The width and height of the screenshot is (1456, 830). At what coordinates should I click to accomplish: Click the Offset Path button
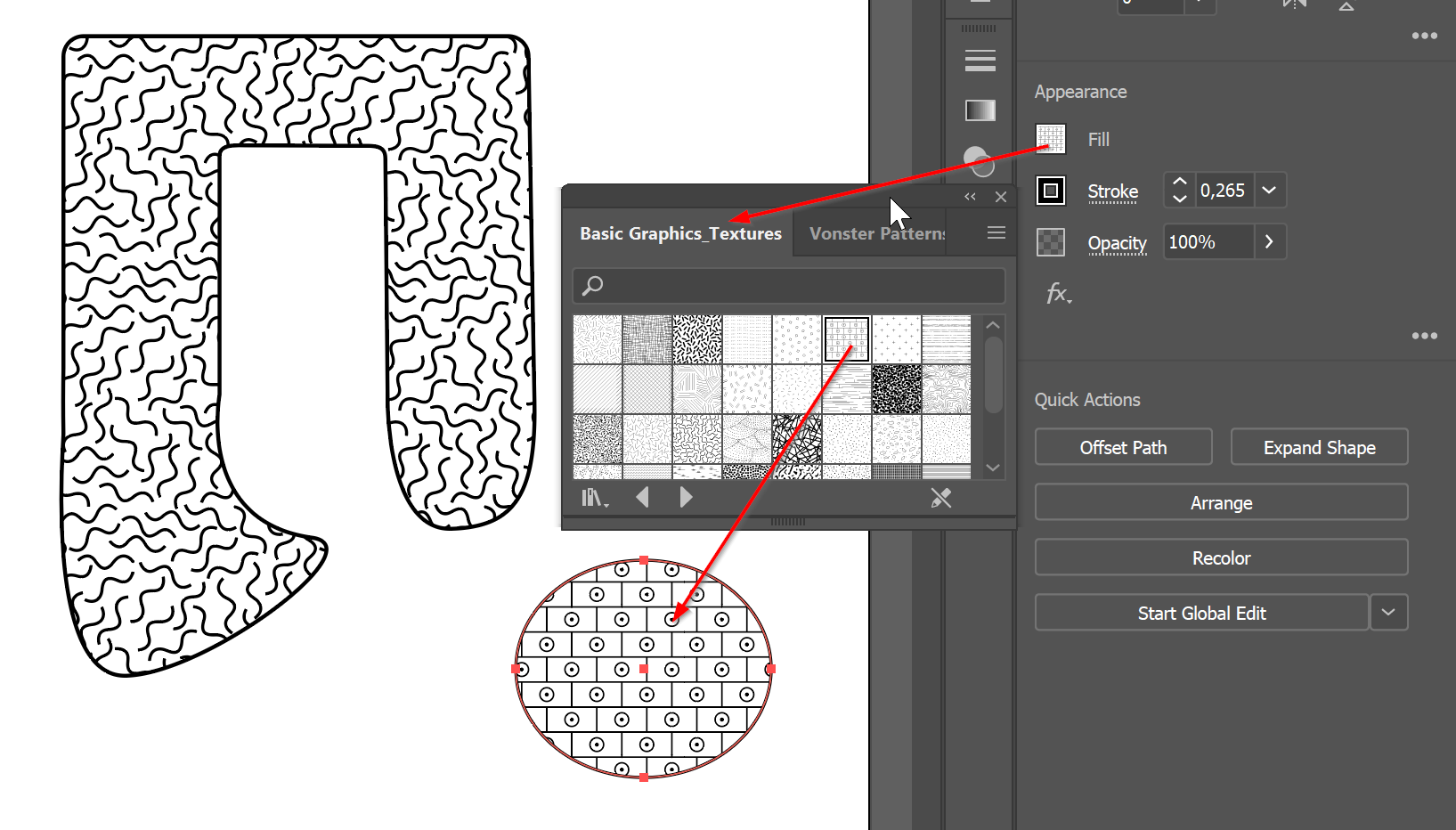1123,447
